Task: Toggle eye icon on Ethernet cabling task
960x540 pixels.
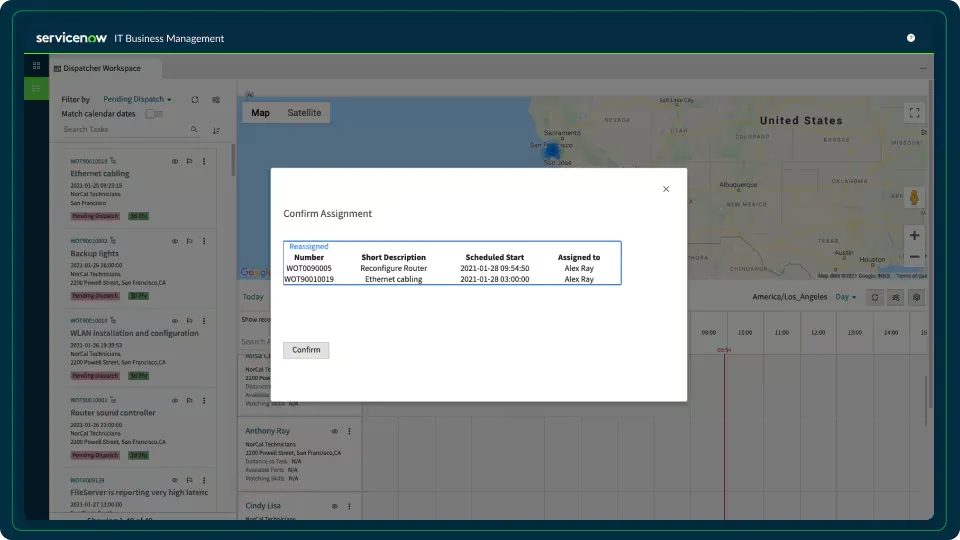Action: click(x=174, y=161)
